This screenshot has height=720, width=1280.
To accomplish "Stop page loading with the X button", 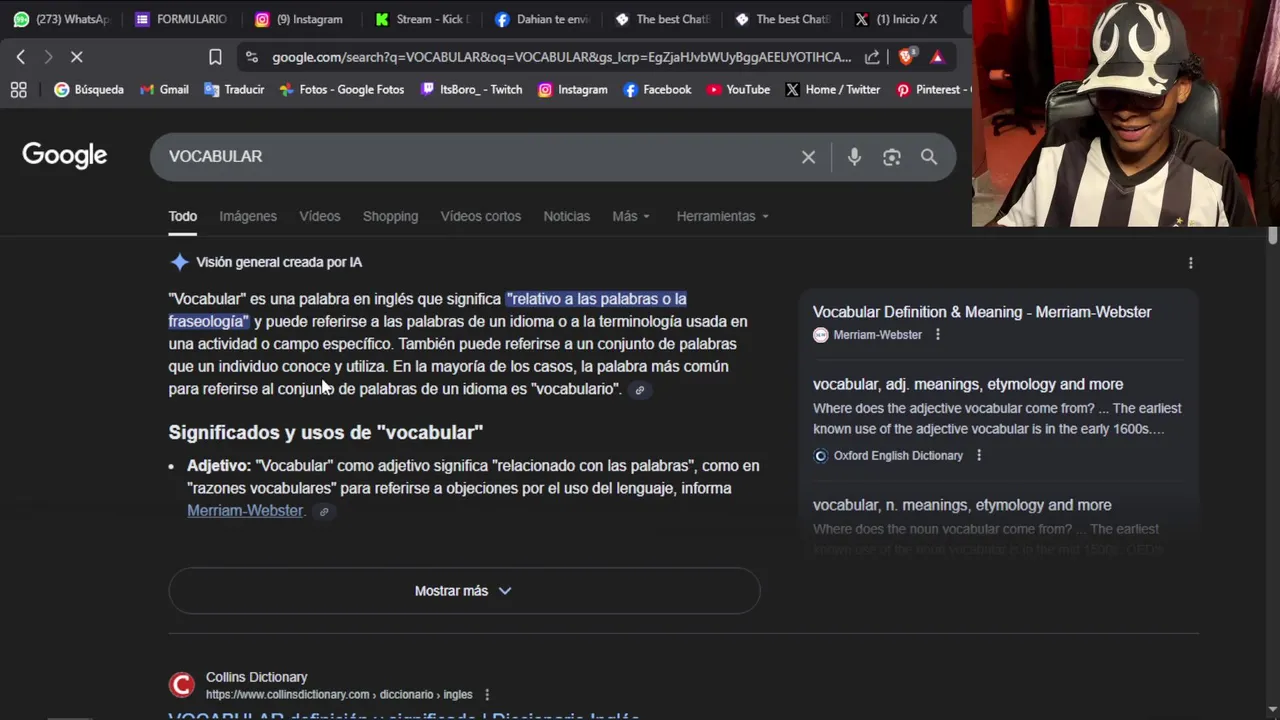I will point(76,57).
